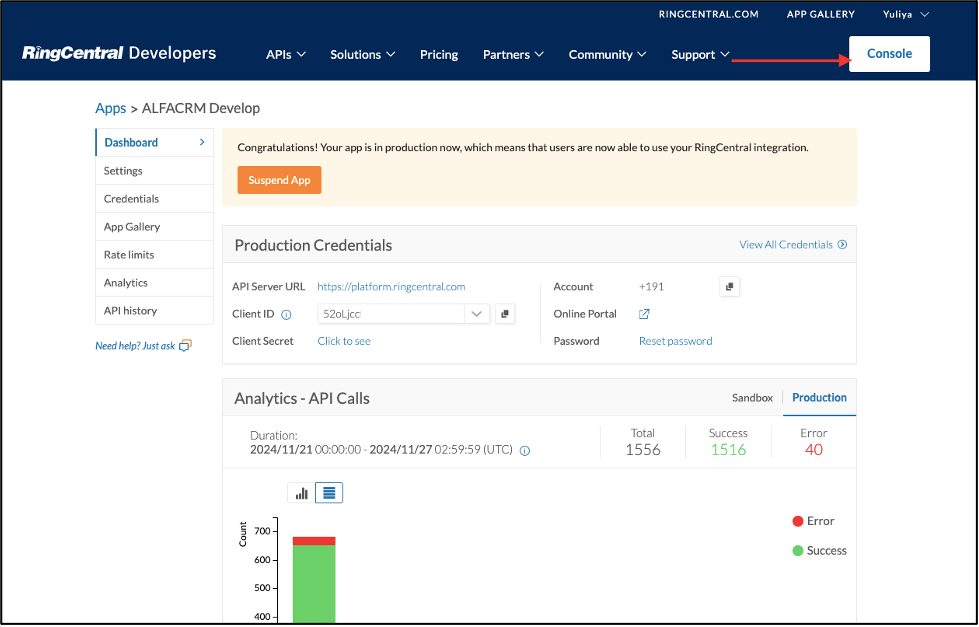Expand the Support menu

point(700,54)
